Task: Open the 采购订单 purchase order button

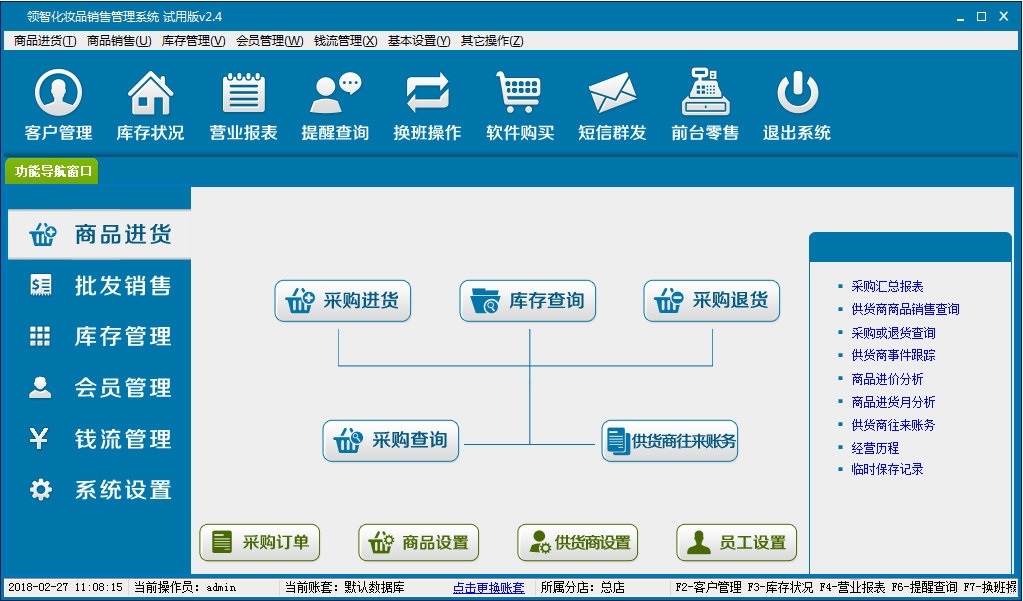Action: point(260,542)
